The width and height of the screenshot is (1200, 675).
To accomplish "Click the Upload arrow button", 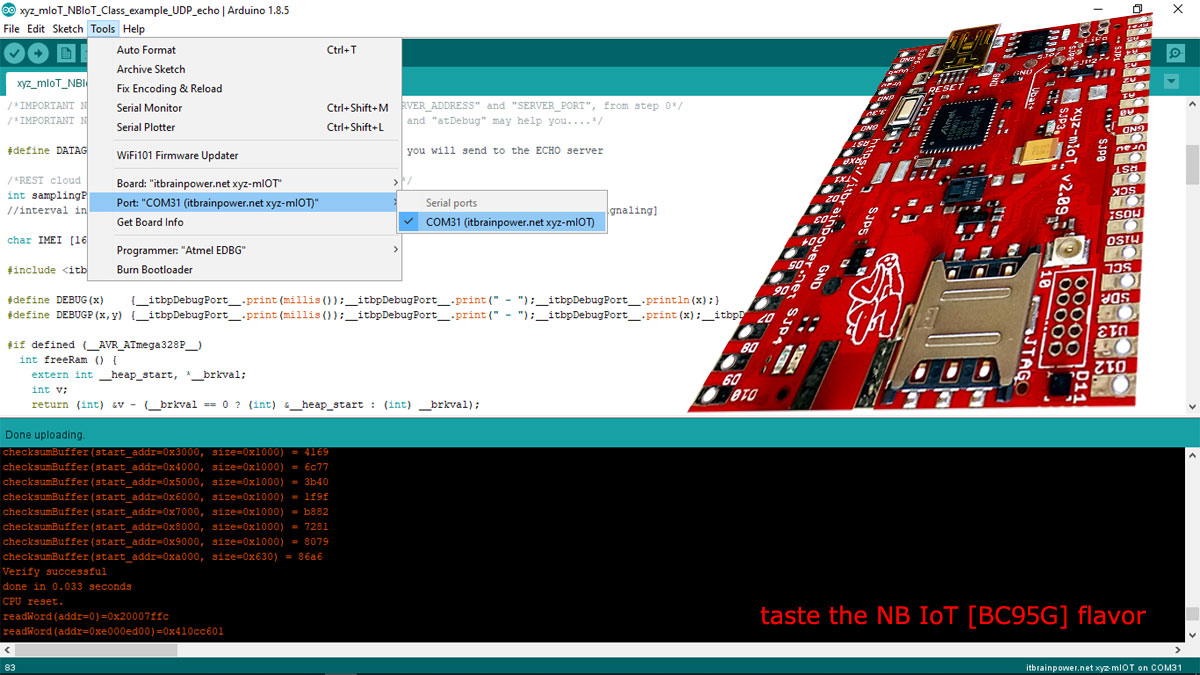I will tap(37, 54).
